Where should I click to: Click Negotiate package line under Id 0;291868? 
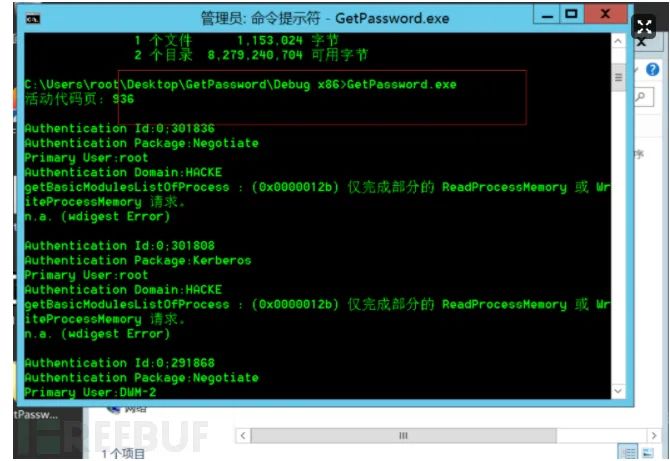(x=141, y=377)
